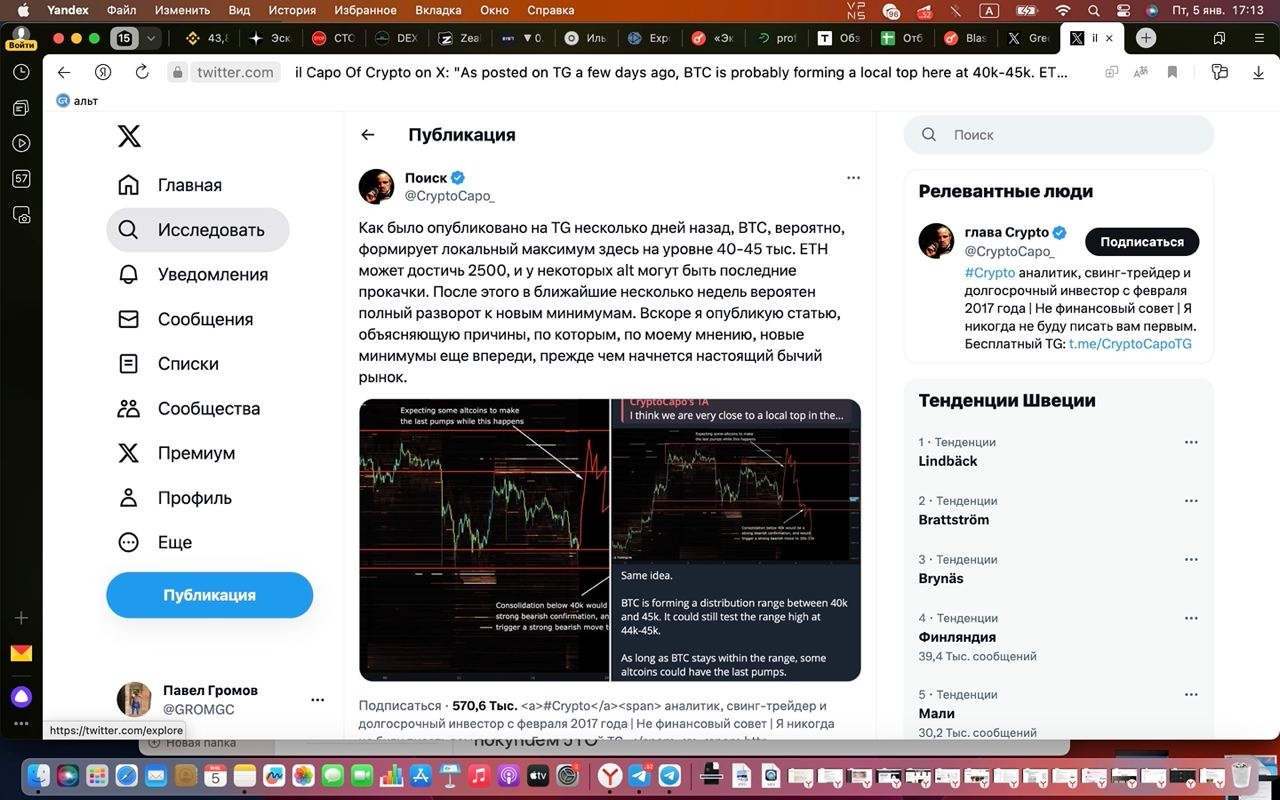Click the browser reload page icon
This screenshot has width=1280, height=800.
(142, 72)
